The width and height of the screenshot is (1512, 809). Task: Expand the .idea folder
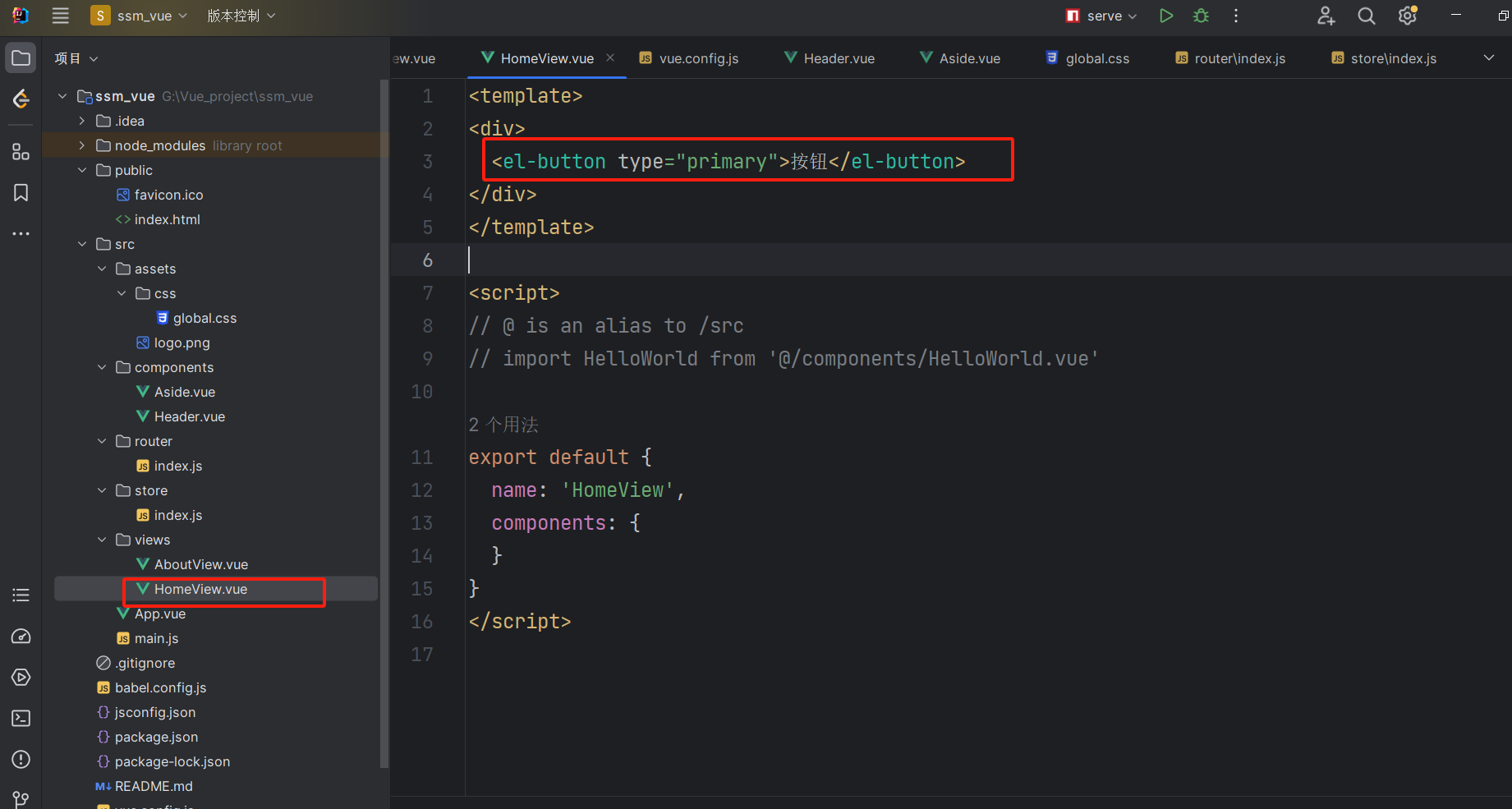(x=82, y=121)
